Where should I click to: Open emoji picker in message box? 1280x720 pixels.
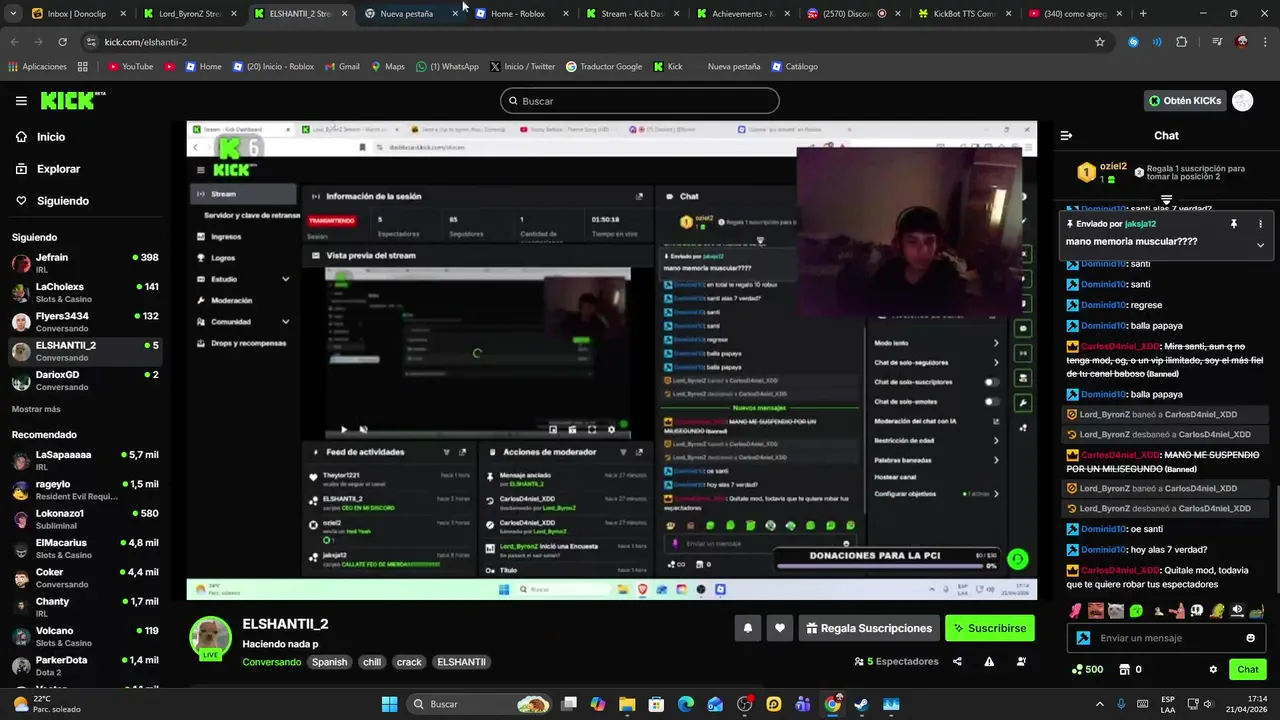pyautogui.click(x=1250, y=638)
